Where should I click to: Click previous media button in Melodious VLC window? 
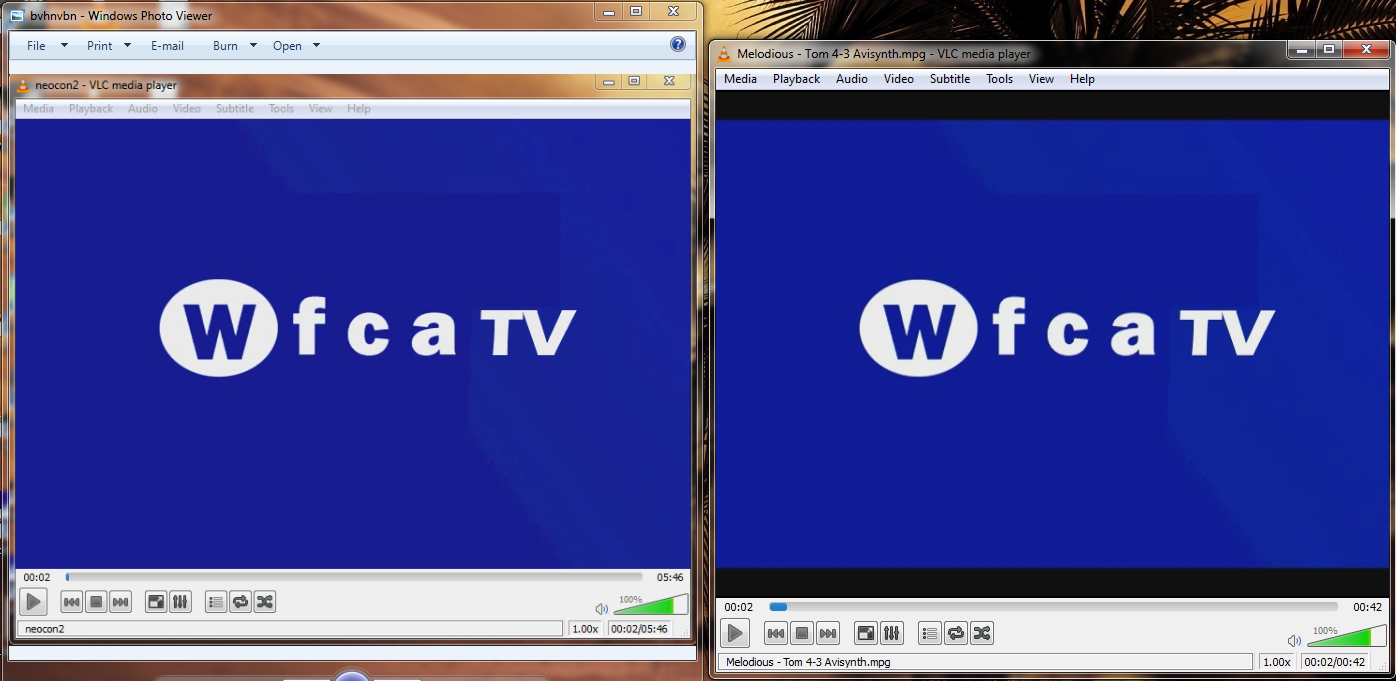[x=776, y=633]
